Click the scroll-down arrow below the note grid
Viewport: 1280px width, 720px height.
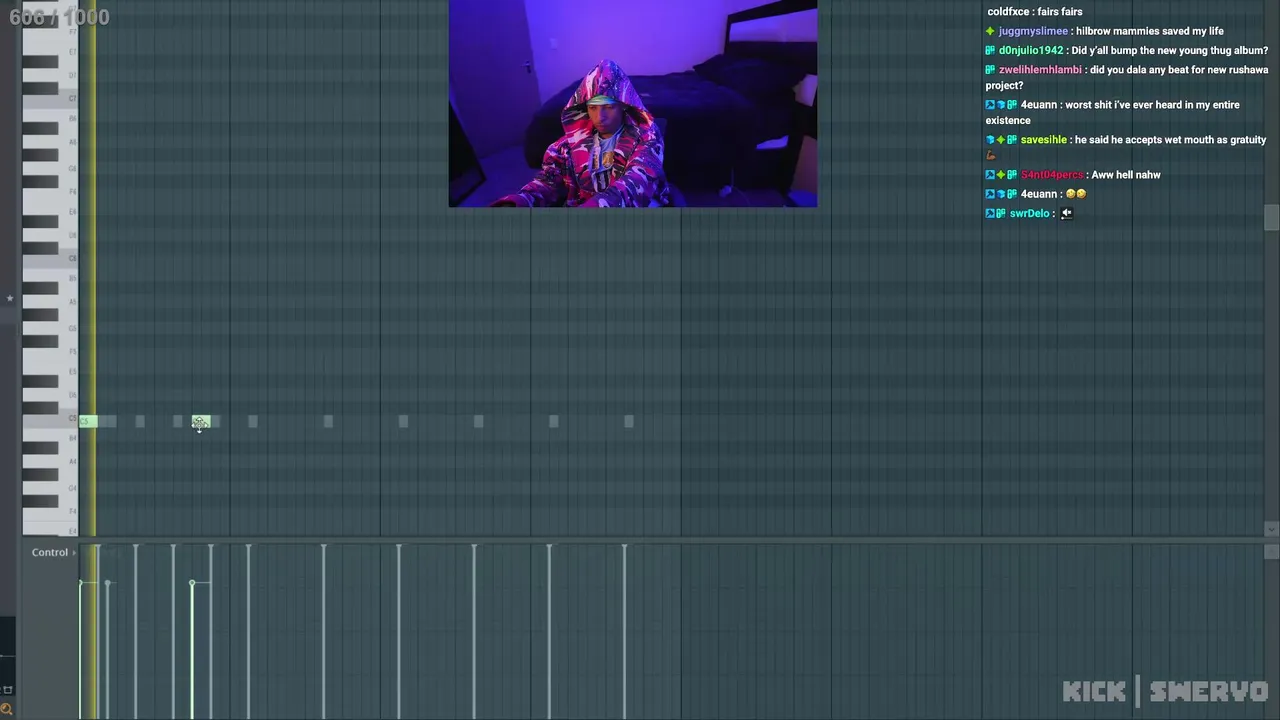tap(1271, 530)
